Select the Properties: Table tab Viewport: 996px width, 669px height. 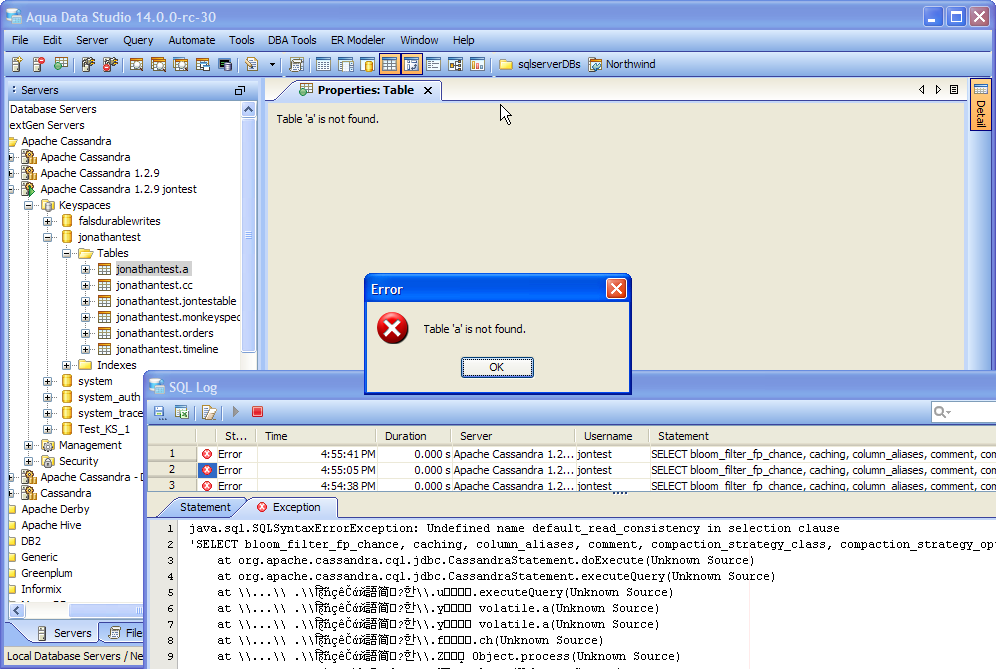[x=365, y=90]
